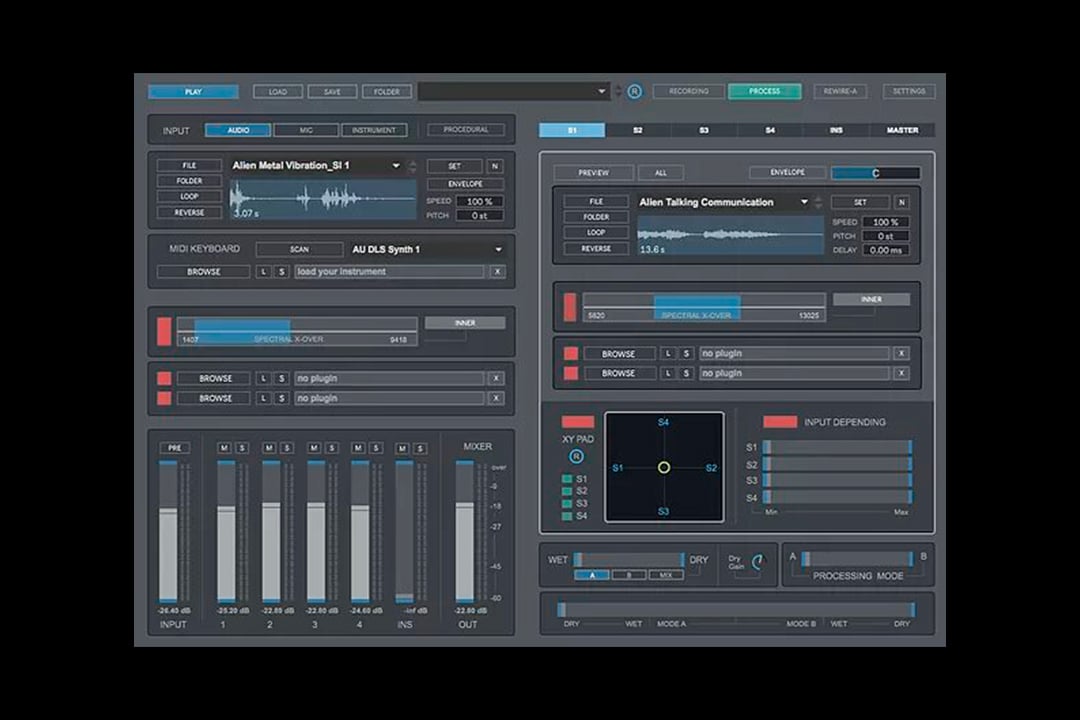1080x720 pixels.
Task: Toggle the red INPUT DEPENDING button
Action: pos(780,422)
